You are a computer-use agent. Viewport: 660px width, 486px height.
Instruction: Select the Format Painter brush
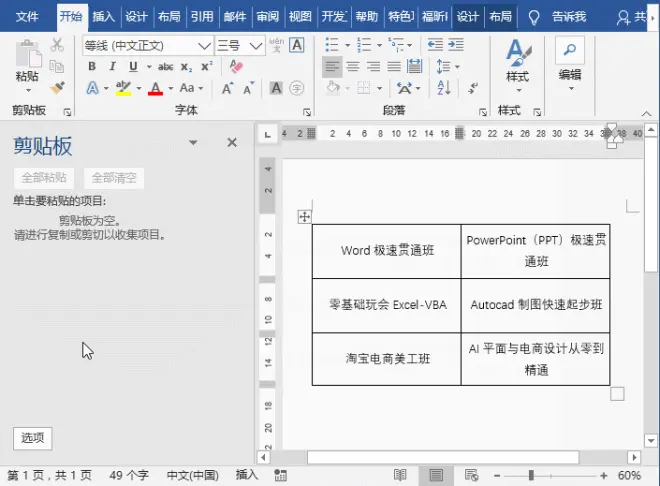pos(57,88)
